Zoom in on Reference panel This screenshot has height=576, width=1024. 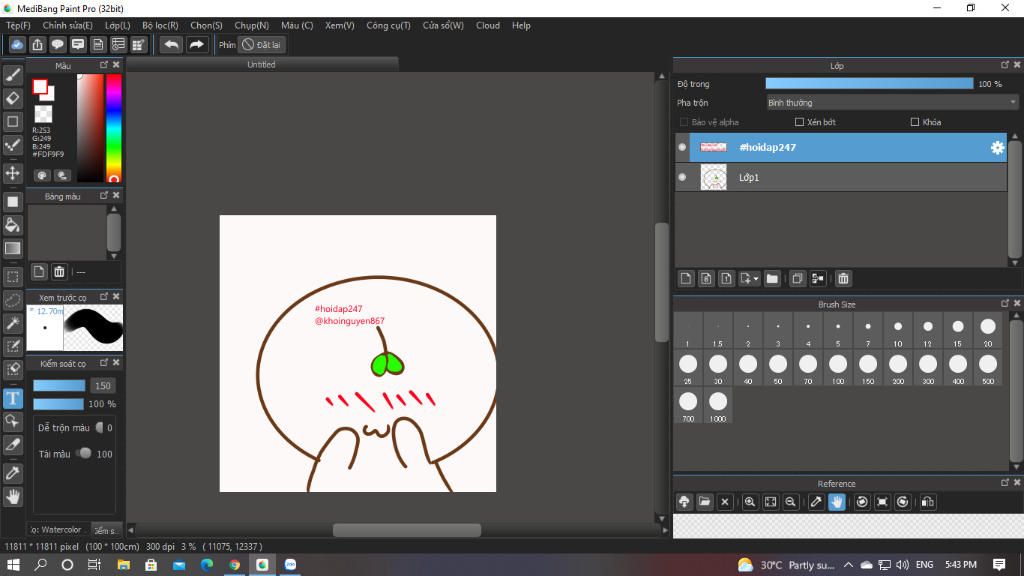click(x=750, y=502)
